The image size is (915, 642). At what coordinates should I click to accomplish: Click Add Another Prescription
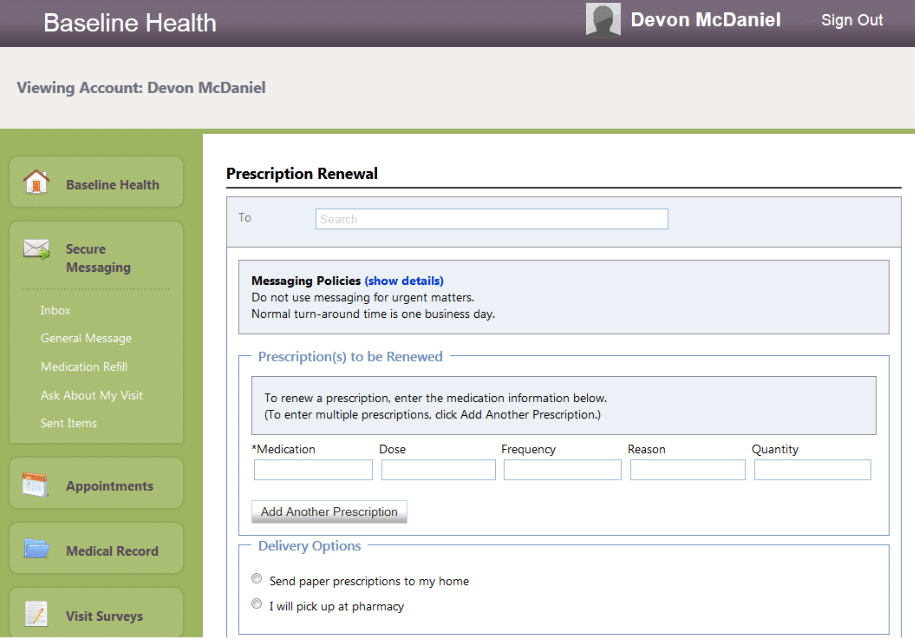pyautogui.click(x=329, y=511)
